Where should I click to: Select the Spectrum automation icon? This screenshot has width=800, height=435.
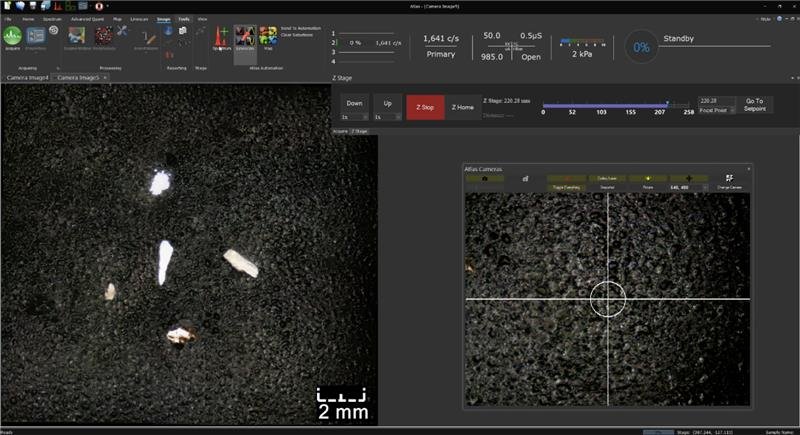click(x=221, y=37)
